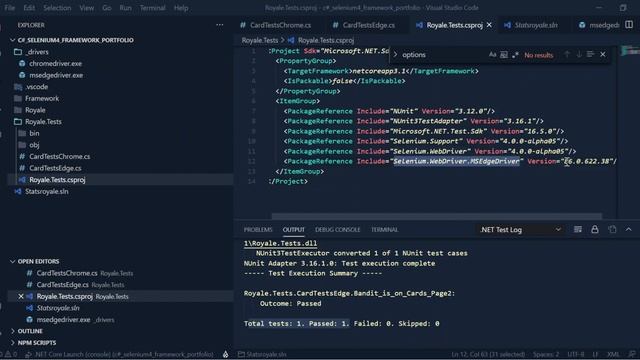
Task: Click the editor horizontal scrollbar
Action: point(436,216)
